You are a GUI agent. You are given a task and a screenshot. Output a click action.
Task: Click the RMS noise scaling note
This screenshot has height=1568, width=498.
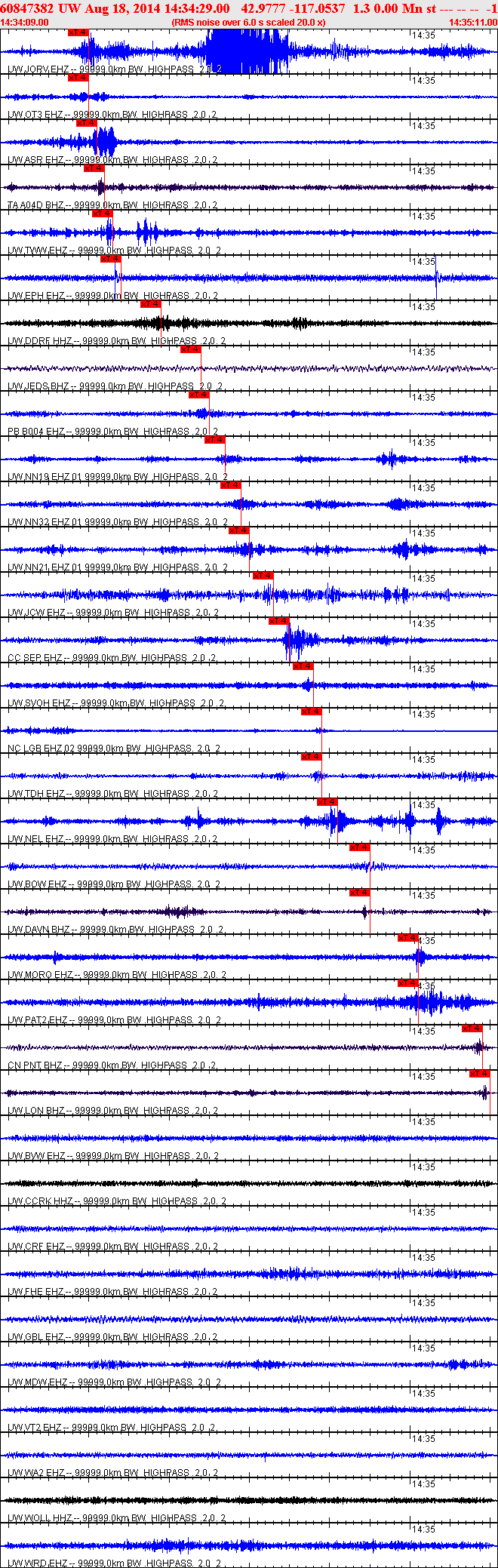249,23
